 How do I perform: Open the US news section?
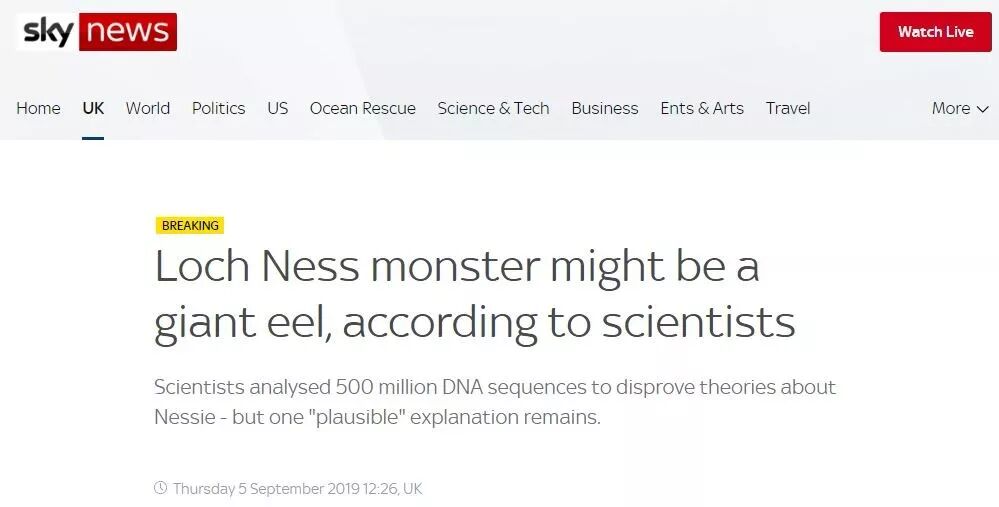tap(277, 108)
